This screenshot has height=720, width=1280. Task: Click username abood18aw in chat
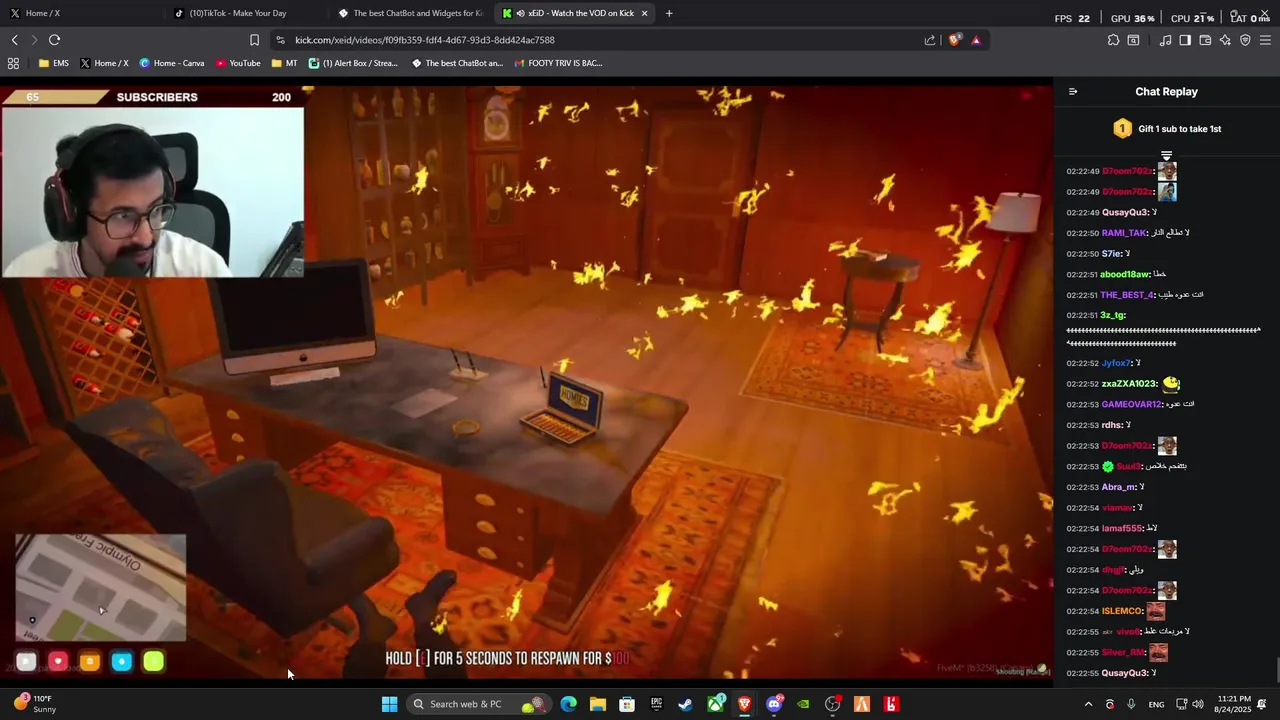tap(1125, 274)
